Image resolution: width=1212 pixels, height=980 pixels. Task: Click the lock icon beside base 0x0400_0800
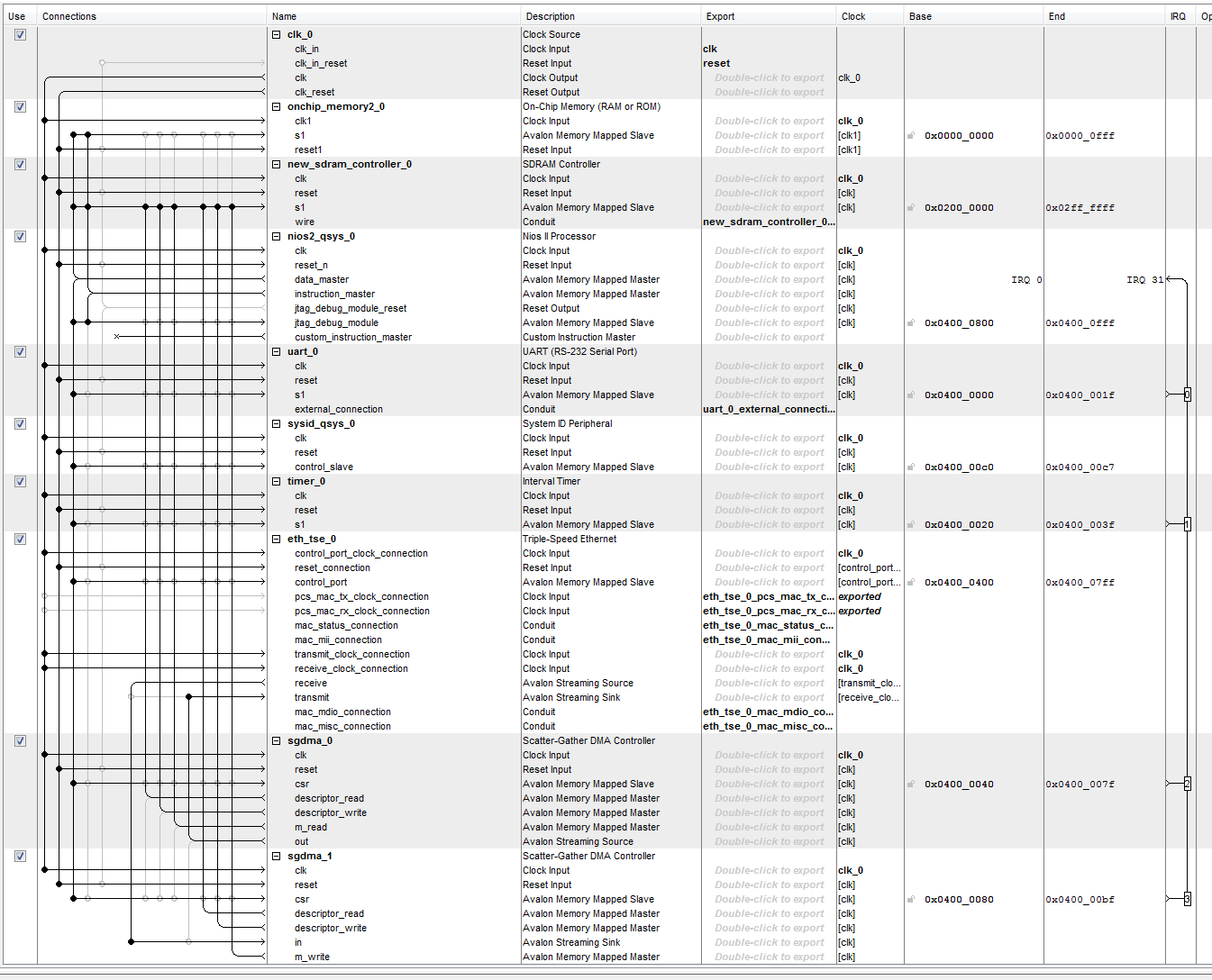(x=911, y=322)
